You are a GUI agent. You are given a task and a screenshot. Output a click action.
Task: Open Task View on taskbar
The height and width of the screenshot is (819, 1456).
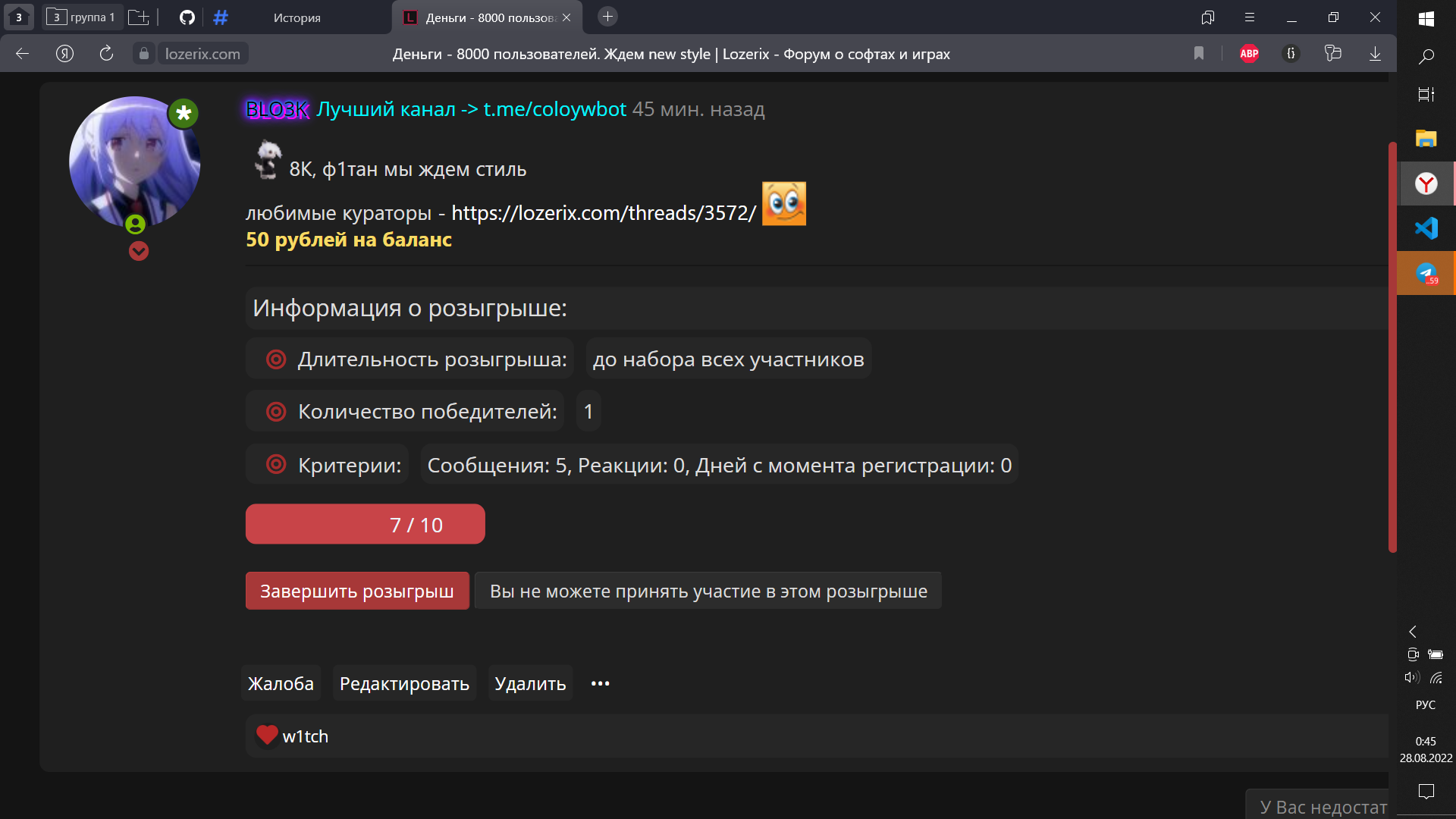coord(1426,94)
